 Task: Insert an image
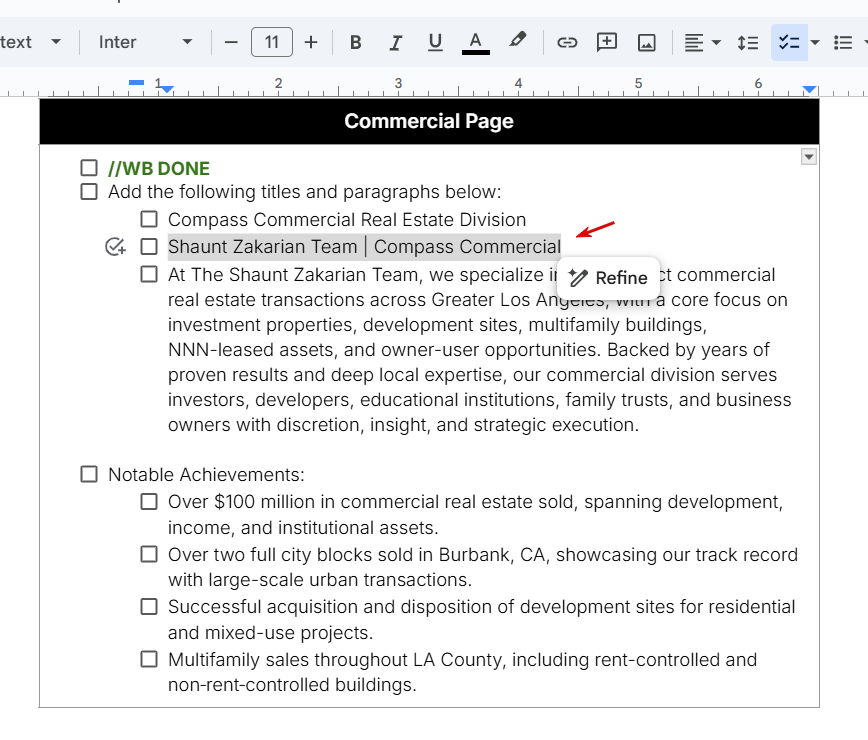[647, 43]
